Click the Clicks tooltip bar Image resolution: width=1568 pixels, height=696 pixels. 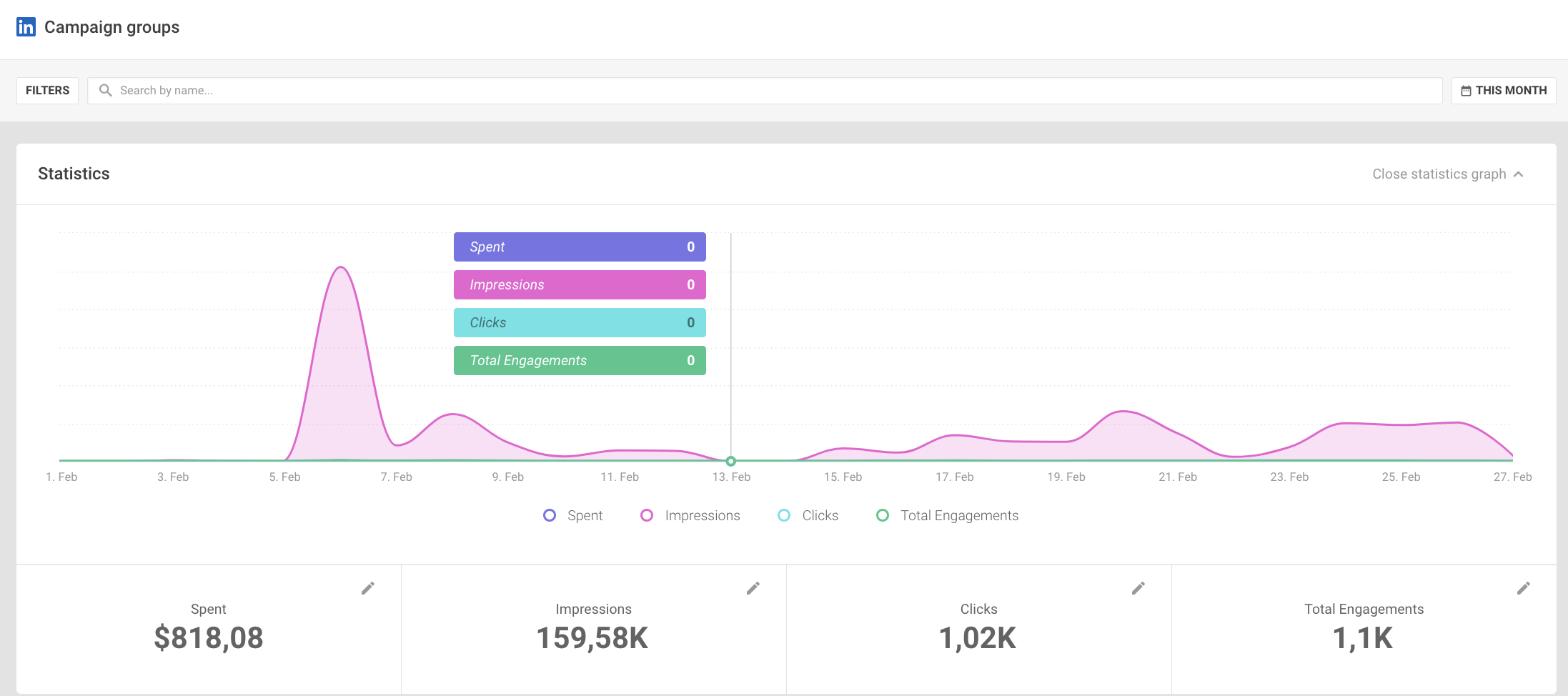point(580,322)
